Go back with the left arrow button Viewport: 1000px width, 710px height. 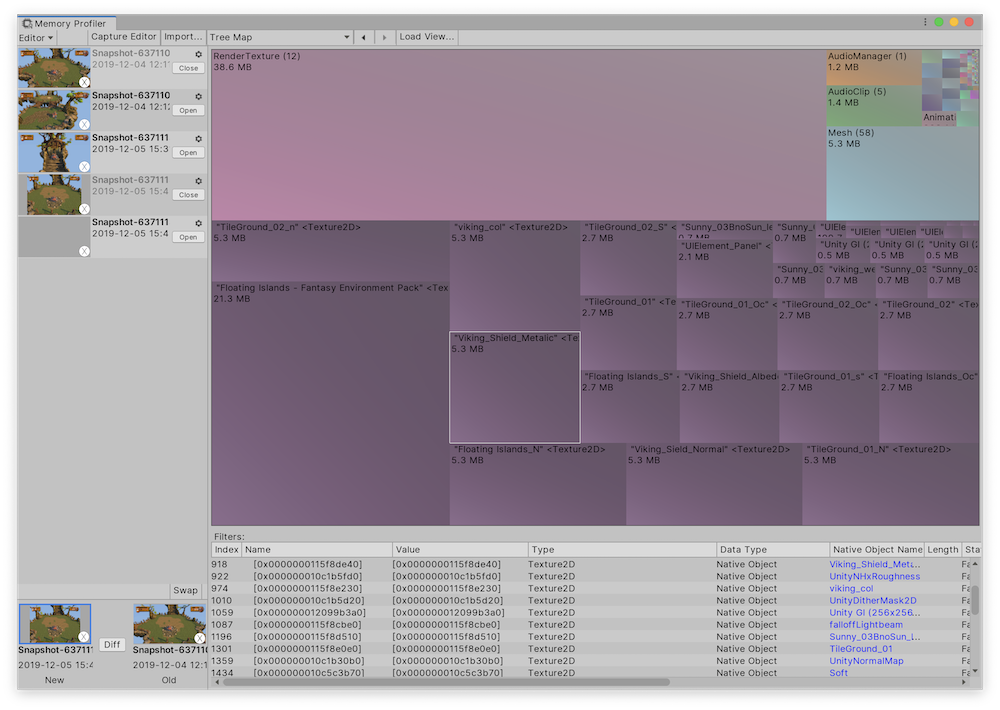click(363, 37)
